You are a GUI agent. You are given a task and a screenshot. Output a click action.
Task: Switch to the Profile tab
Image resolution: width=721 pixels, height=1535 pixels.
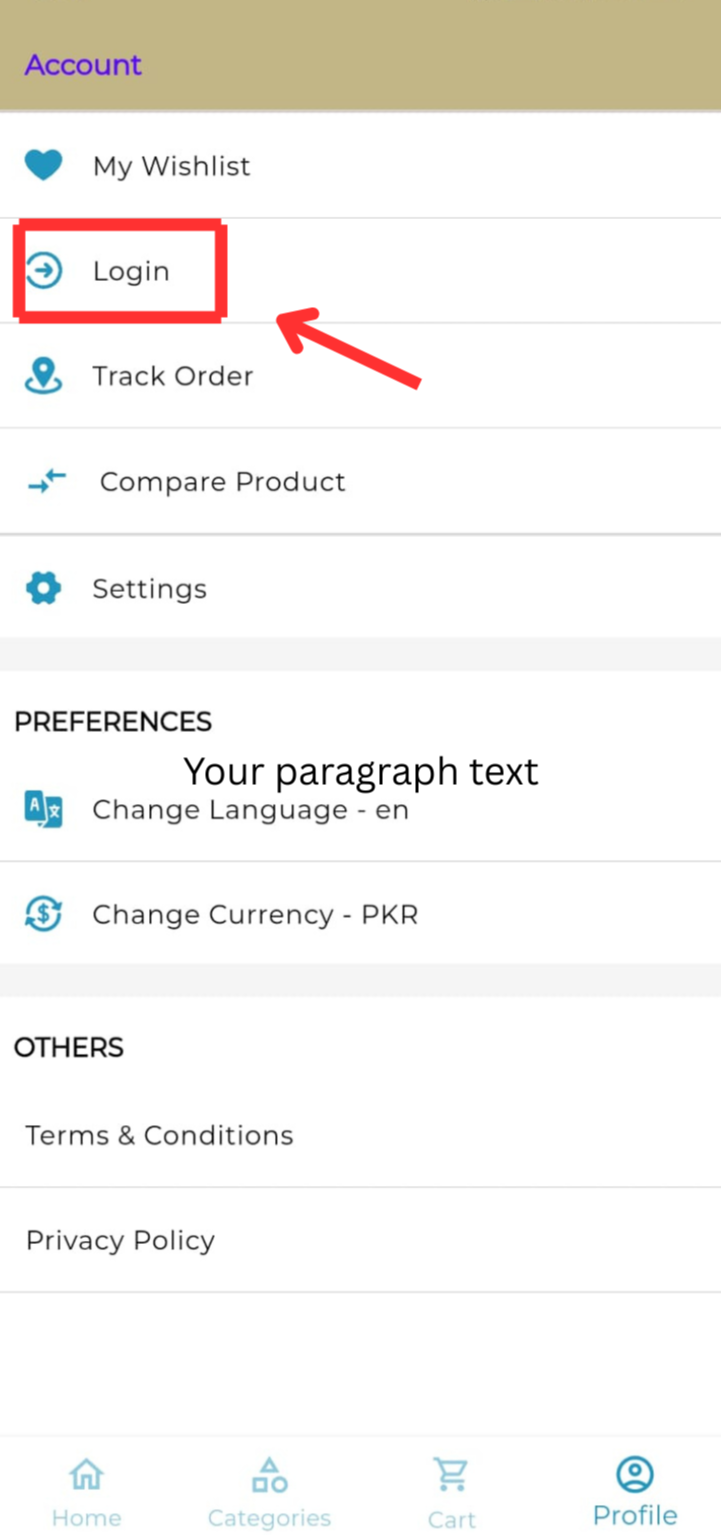635,1492
